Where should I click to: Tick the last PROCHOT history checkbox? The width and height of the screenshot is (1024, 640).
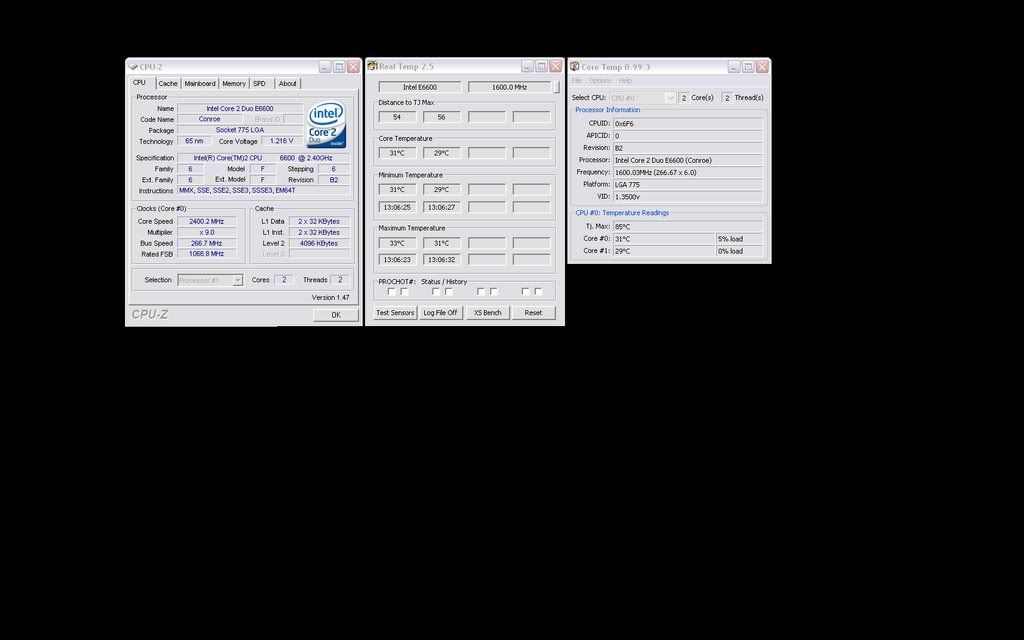pyautogui.click(x=538, y=292)
